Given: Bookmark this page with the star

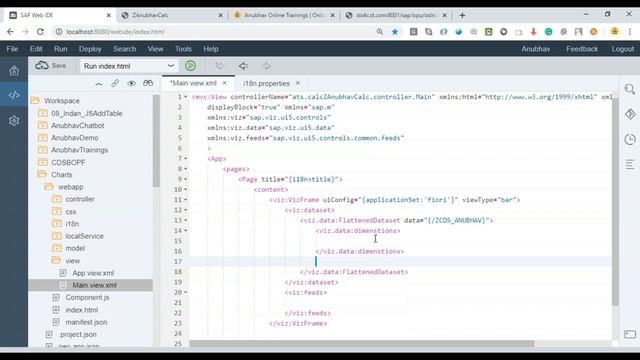Looking at the screenshot, I should point(395,31).
